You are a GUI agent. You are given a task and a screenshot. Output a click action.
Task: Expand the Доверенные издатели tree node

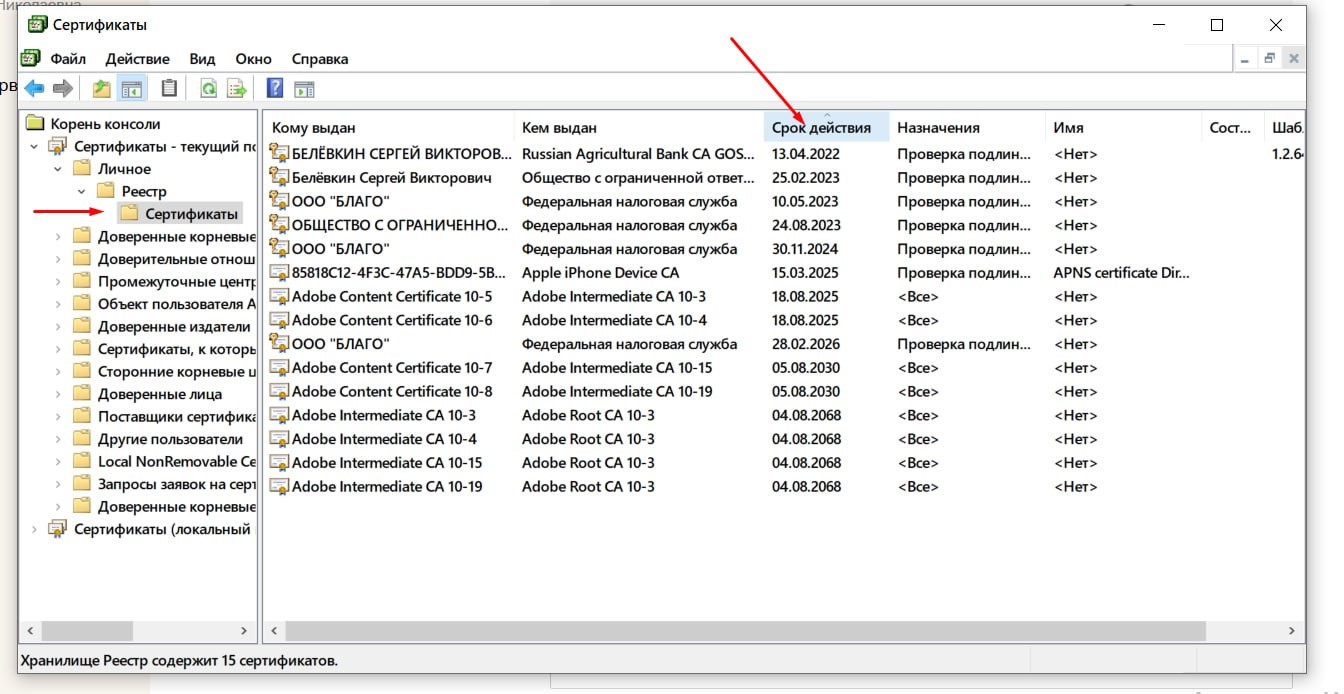point(58,326)
